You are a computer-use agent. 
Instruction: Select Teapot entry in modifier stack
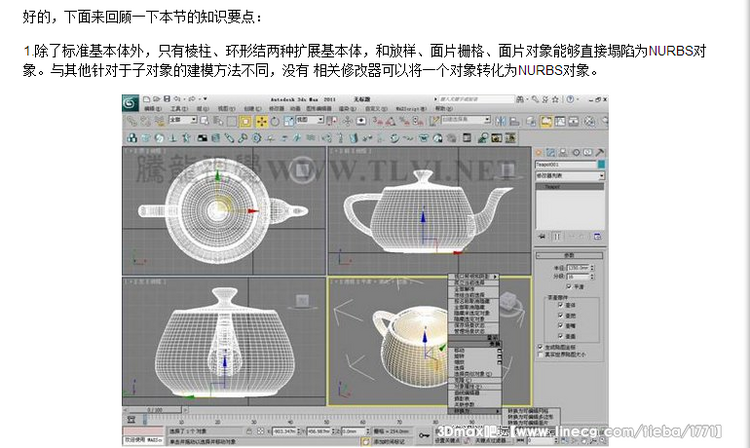click(x=570, y=187)
